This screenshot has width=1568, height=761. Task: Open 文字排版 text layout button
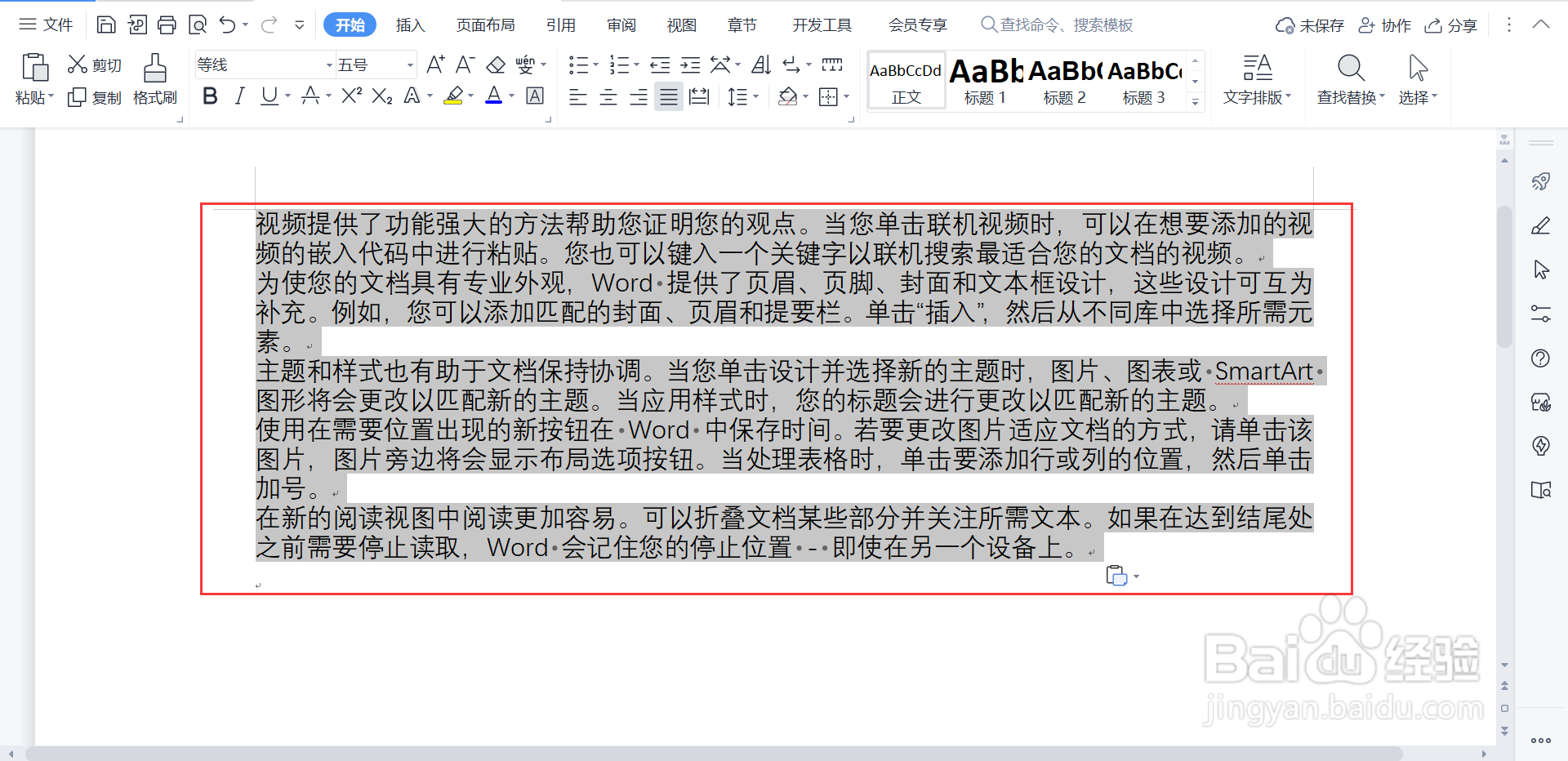pos(1258,79)
